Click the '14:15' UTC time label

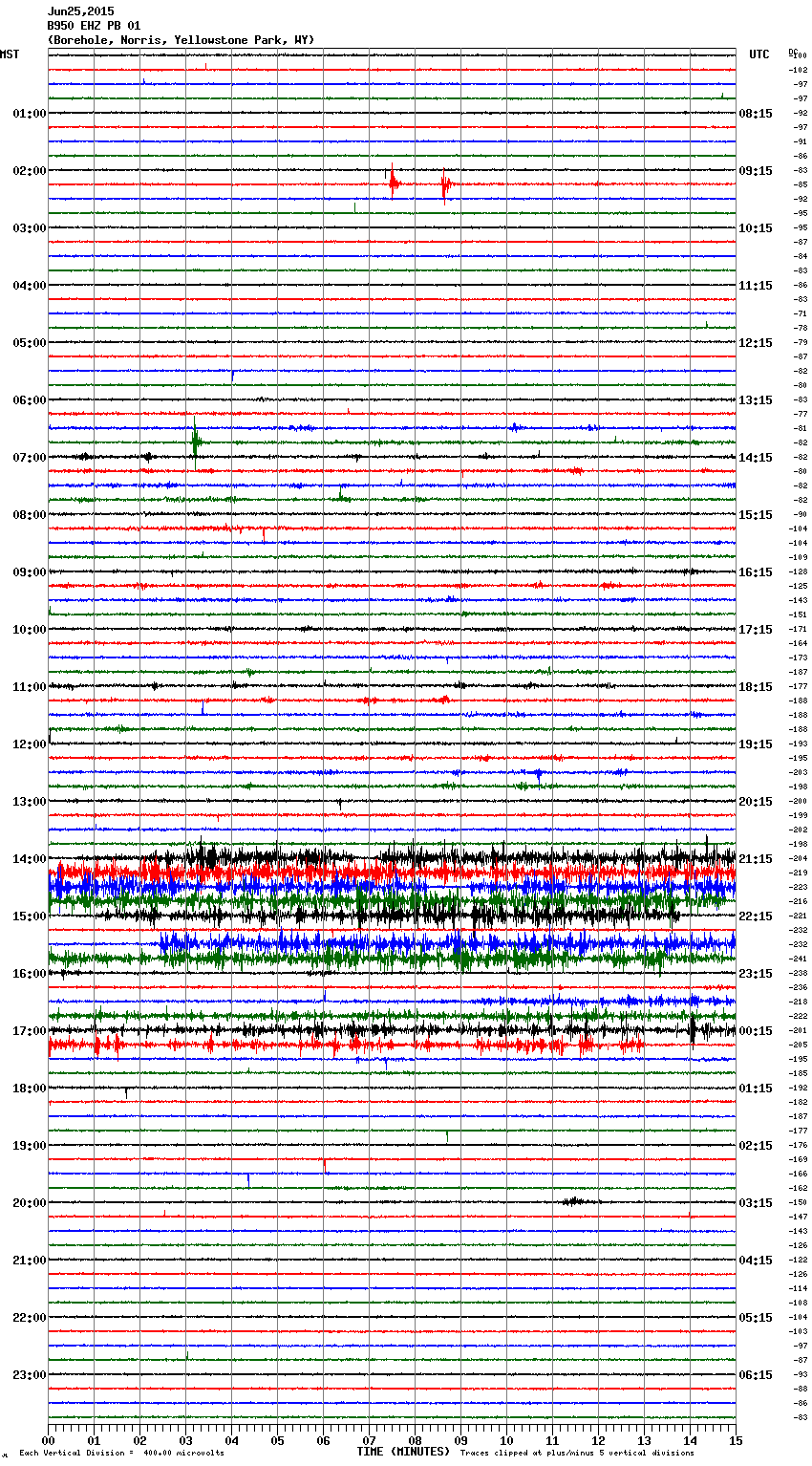[756, 458]
